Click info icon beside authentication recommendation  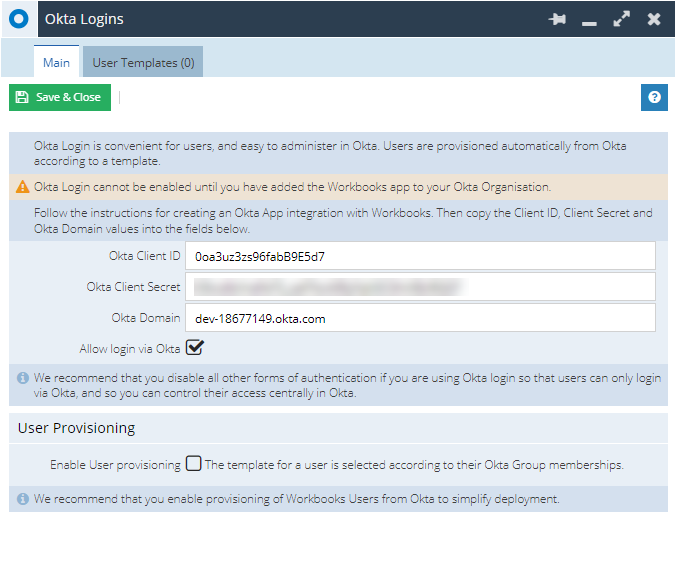pos(23,378)
